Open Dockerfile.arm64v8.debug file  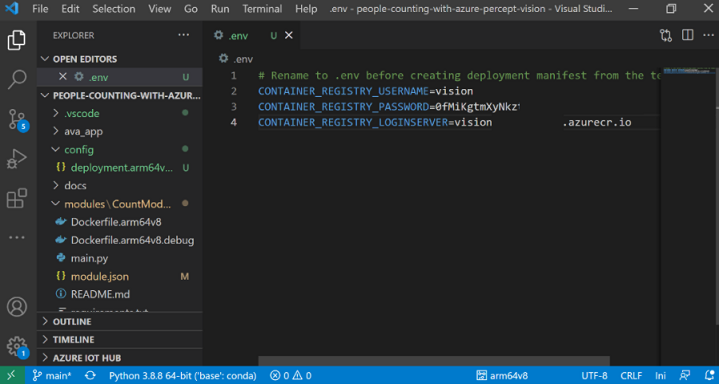[120, 240]
